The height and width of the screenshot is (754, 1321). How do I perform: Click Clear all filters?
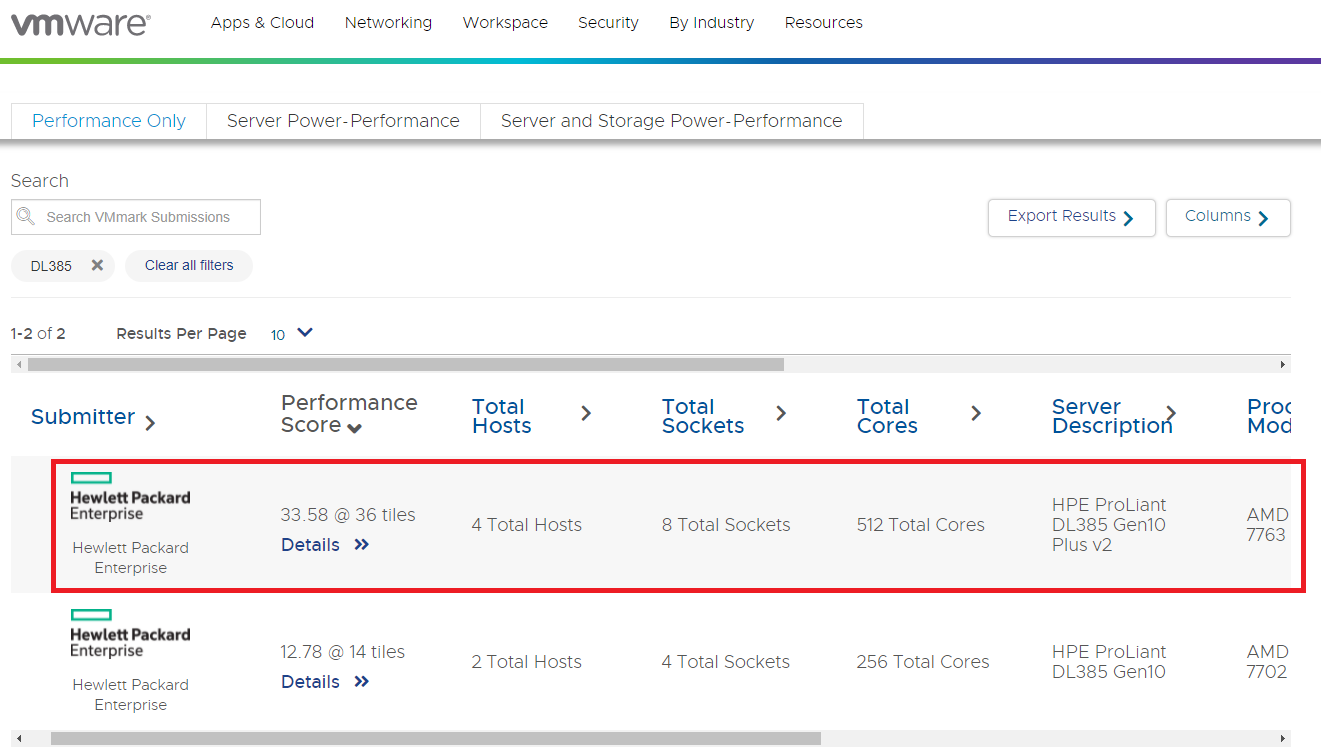point(189,266)
